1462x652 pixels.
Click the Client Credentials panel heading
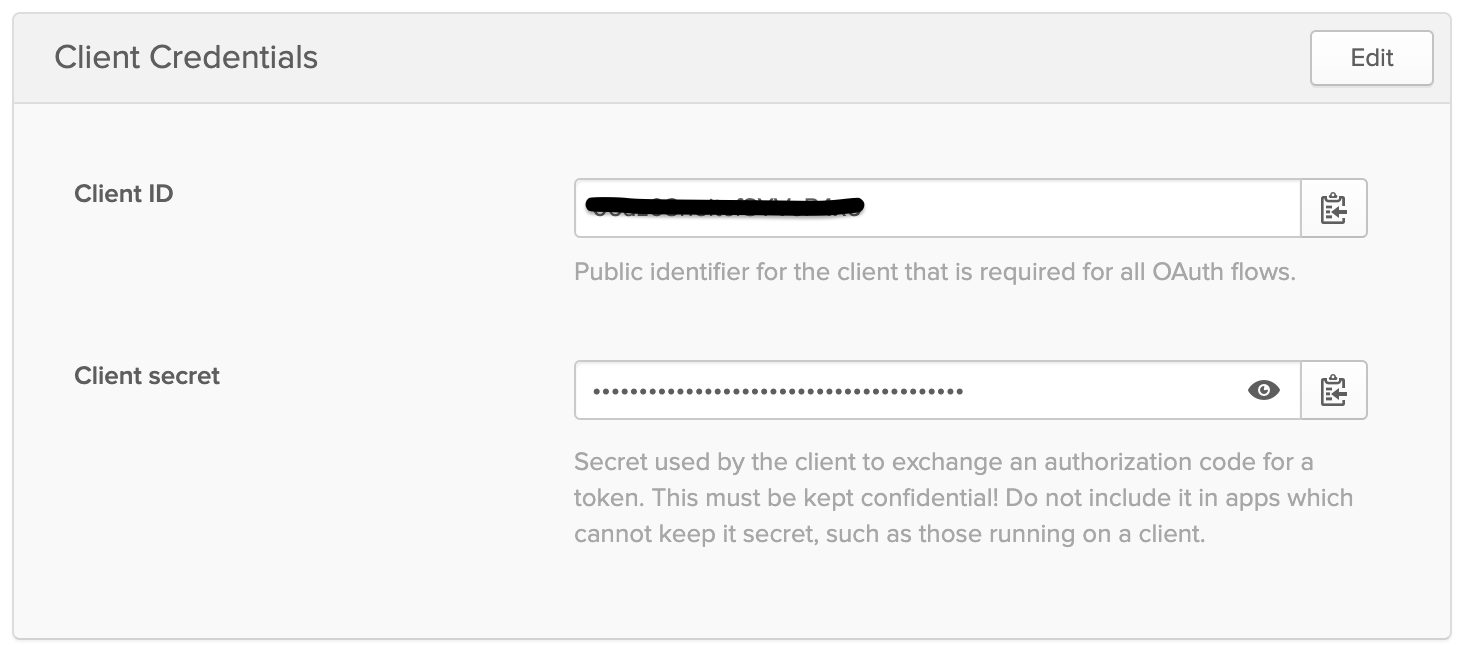pos(186,58)
